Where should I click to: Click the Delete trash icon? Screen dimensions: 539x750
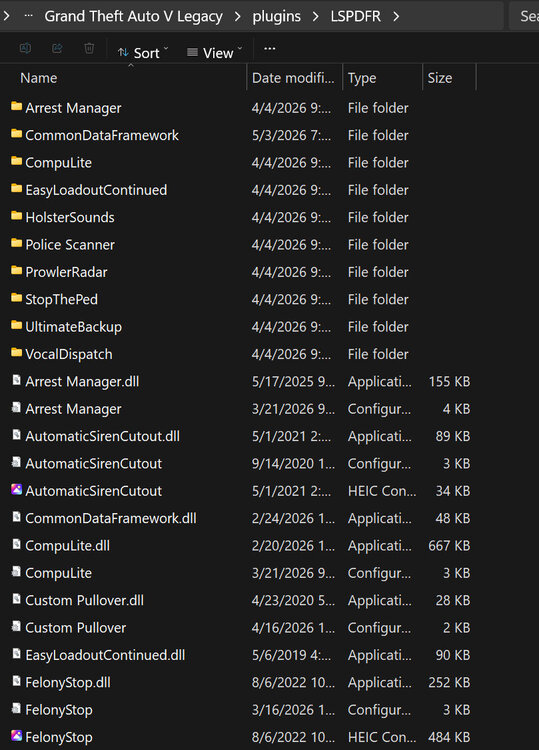pyautogui.click(x=89, y=48)
